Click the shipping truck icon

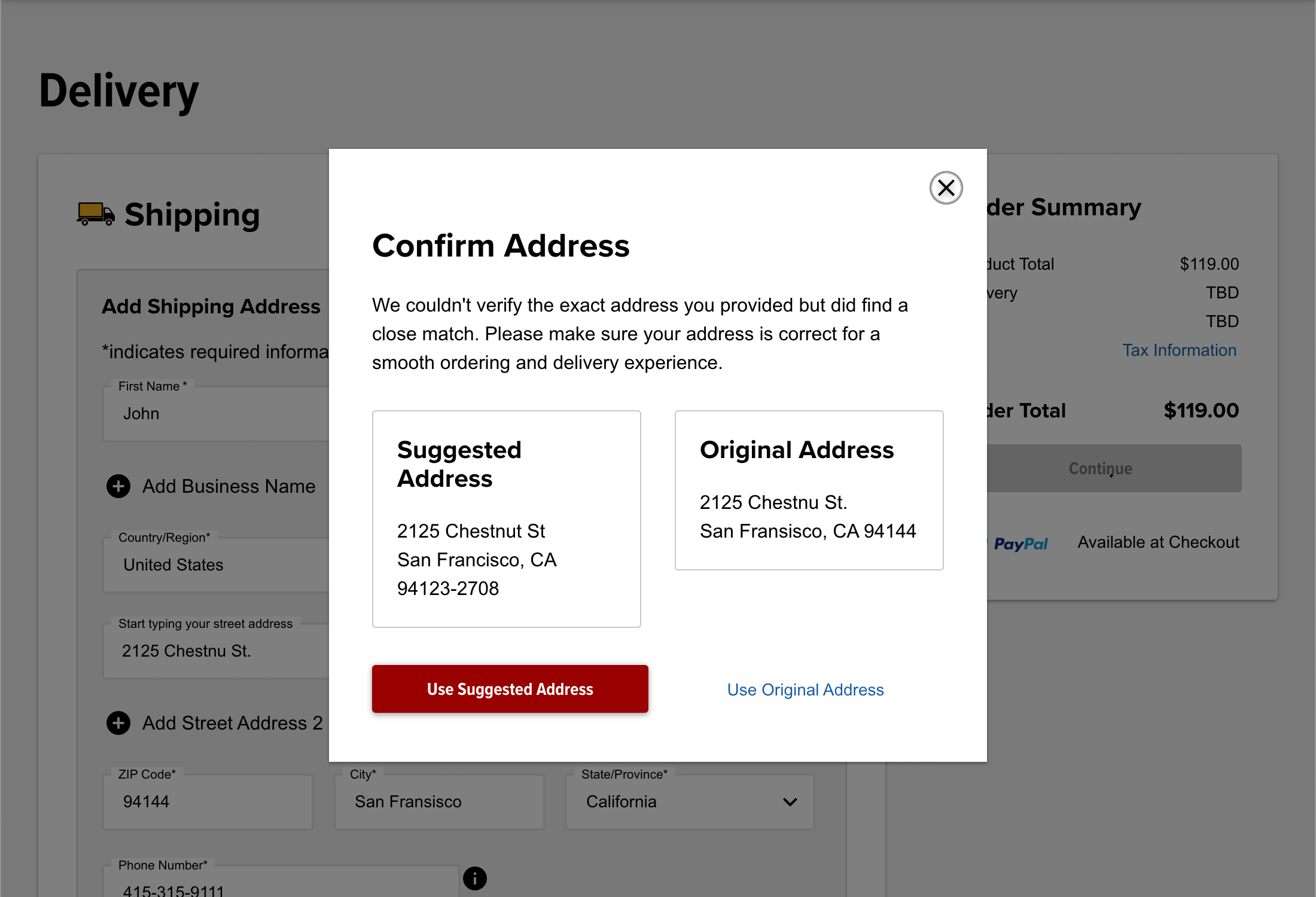[96, 214]
